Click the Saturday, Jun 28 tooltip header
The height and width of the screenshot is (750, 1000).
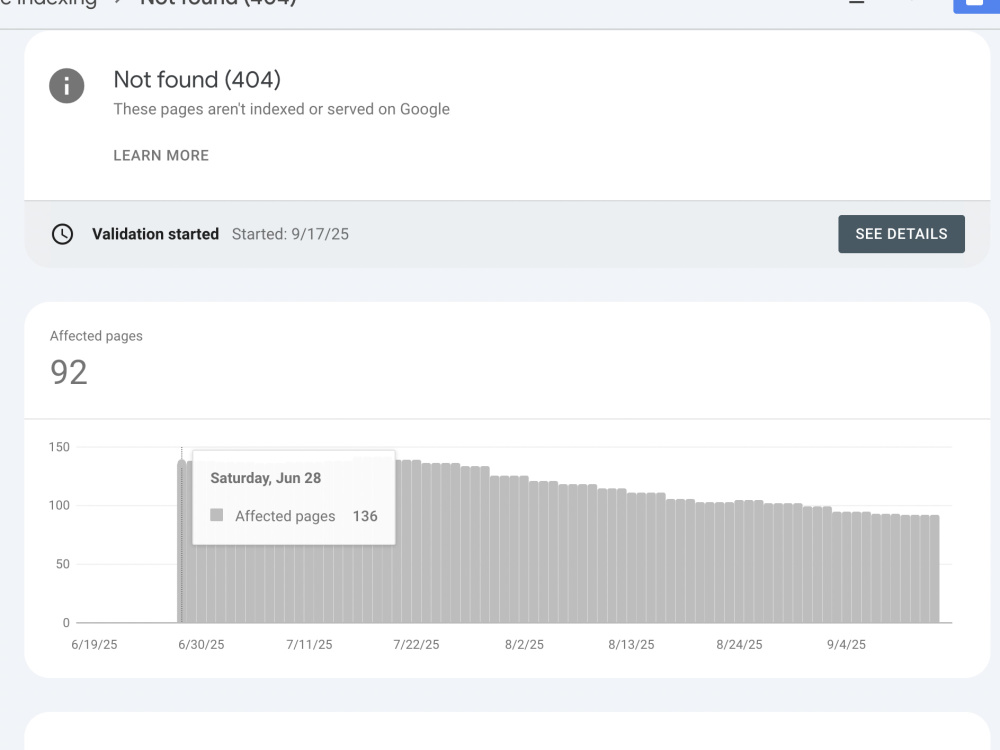click(x=265, y=478)
